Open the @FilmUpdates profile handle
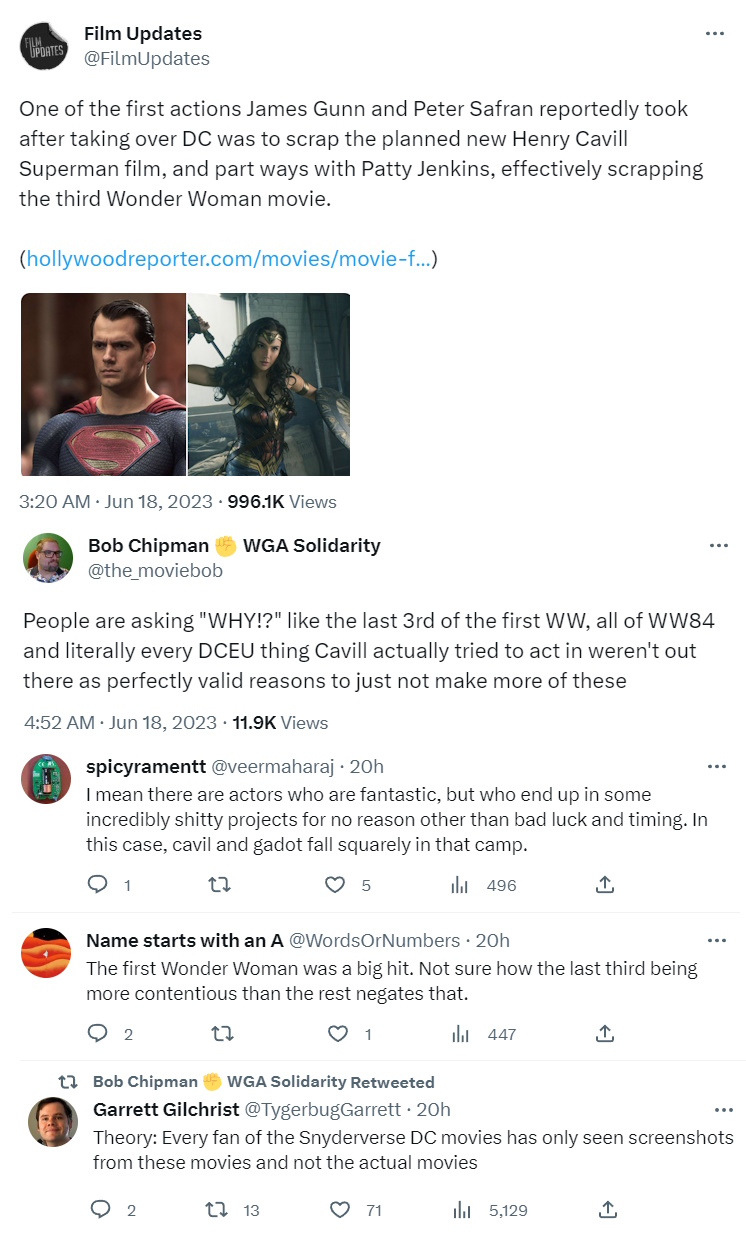This screenshot has width=746, height=1234. [x=147, y=59]
